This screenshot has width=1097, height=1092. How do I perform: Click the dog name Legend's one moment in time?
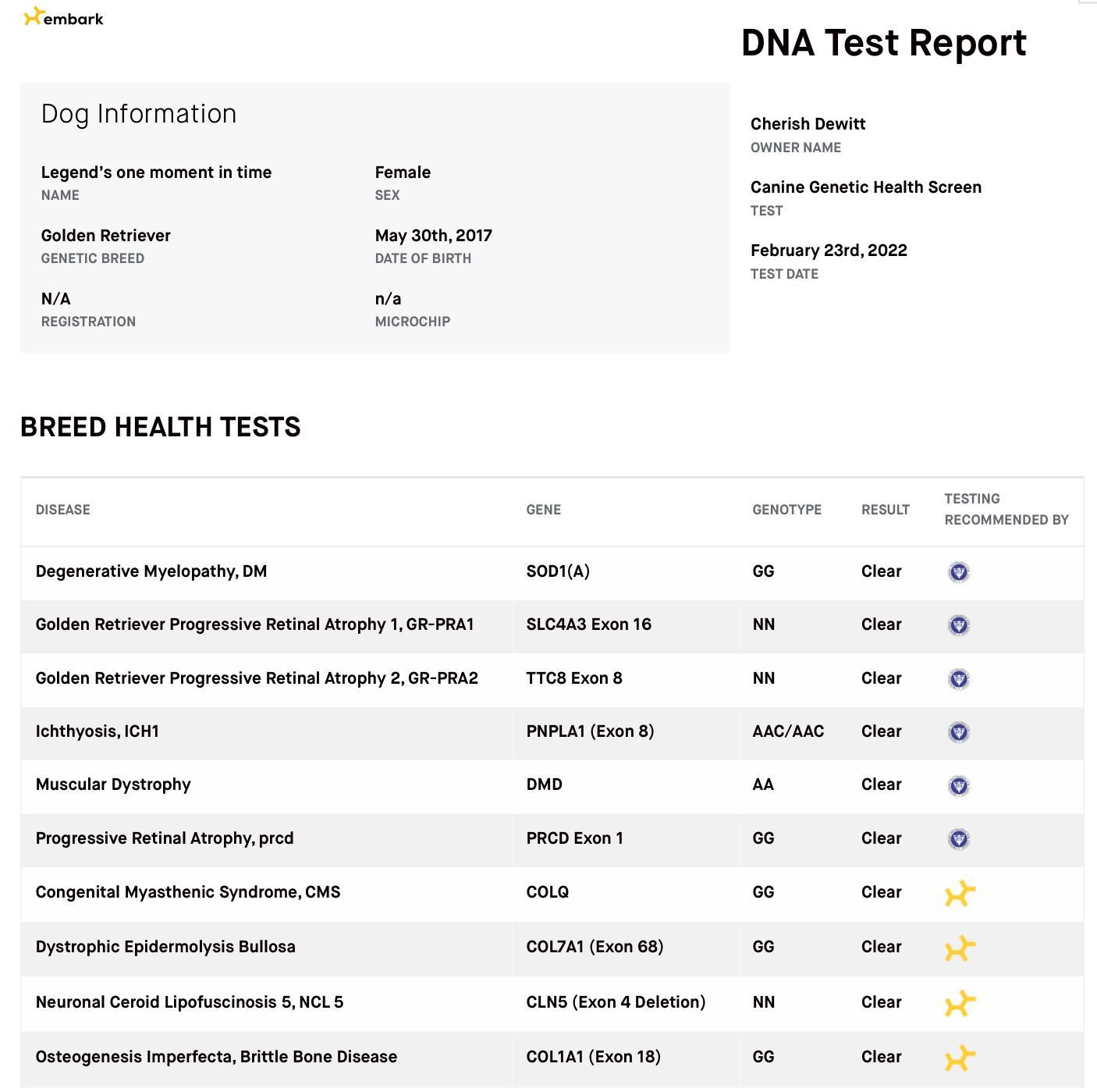[156, 173]
